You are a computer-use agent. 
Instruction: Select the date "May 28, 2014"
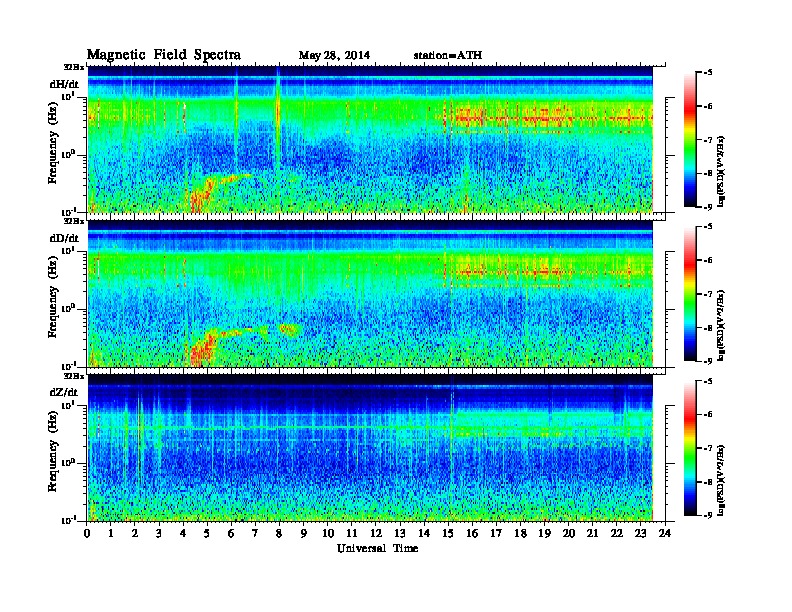click(334, 56)
